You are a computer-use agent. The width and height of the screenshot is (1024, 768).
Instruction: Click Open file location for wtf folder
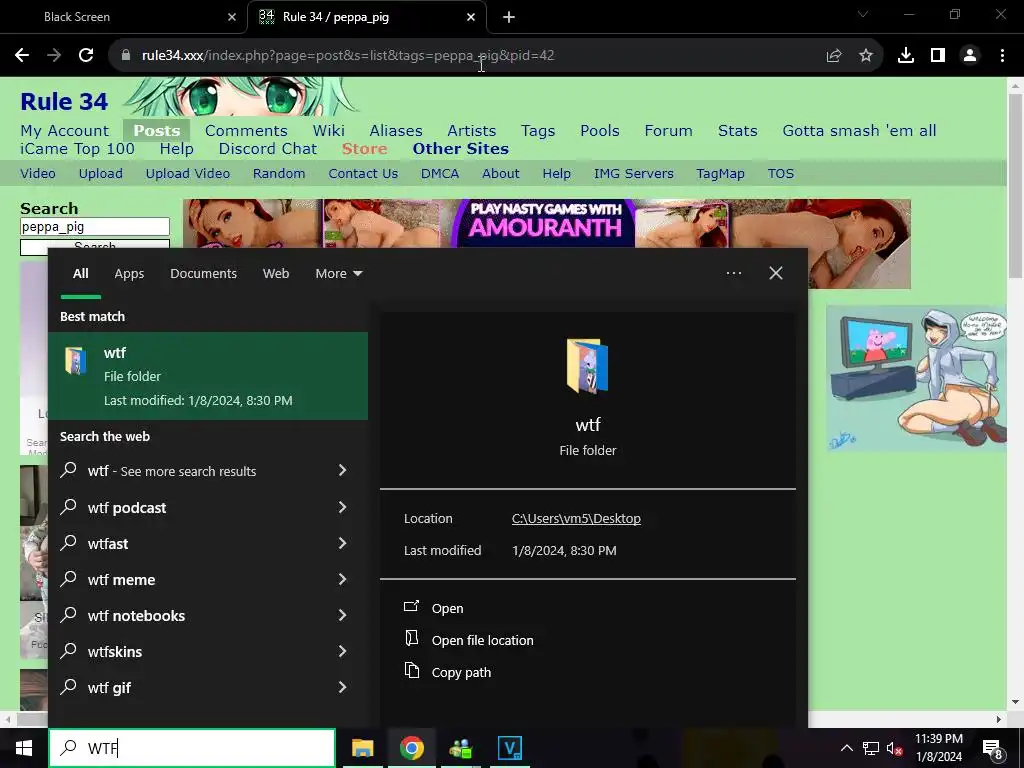point(483,640)
